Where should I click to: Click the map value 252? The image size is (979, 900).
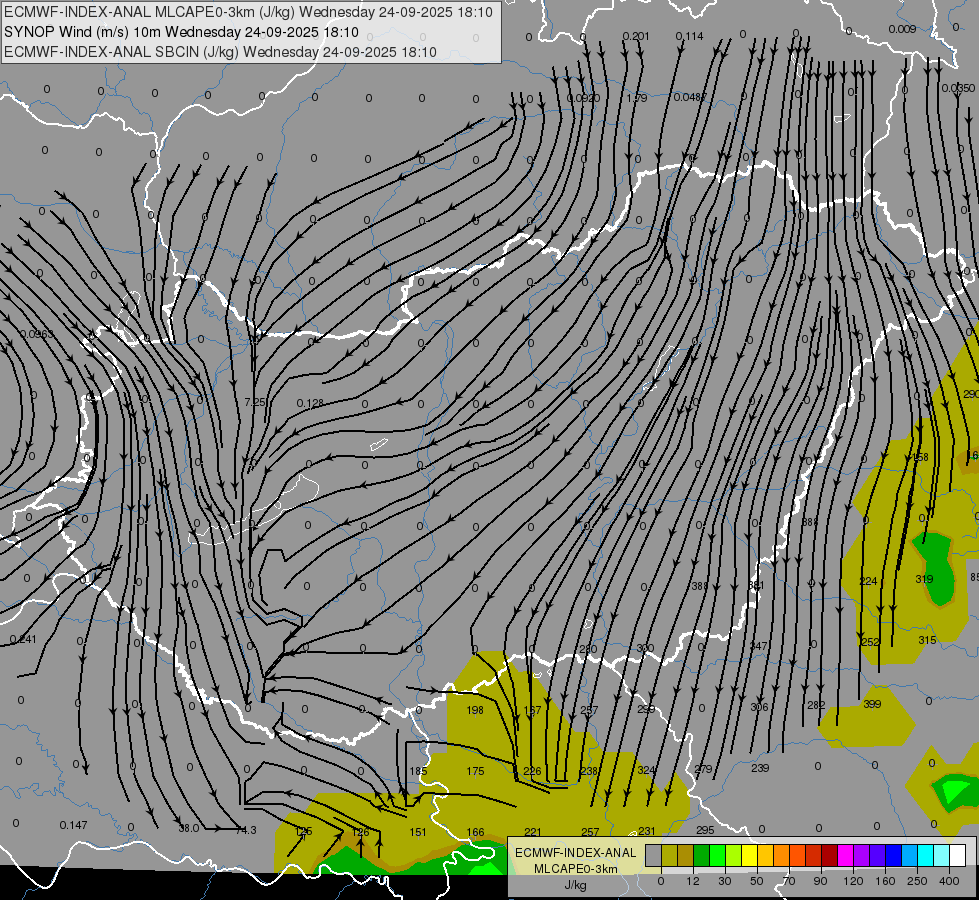870,642
